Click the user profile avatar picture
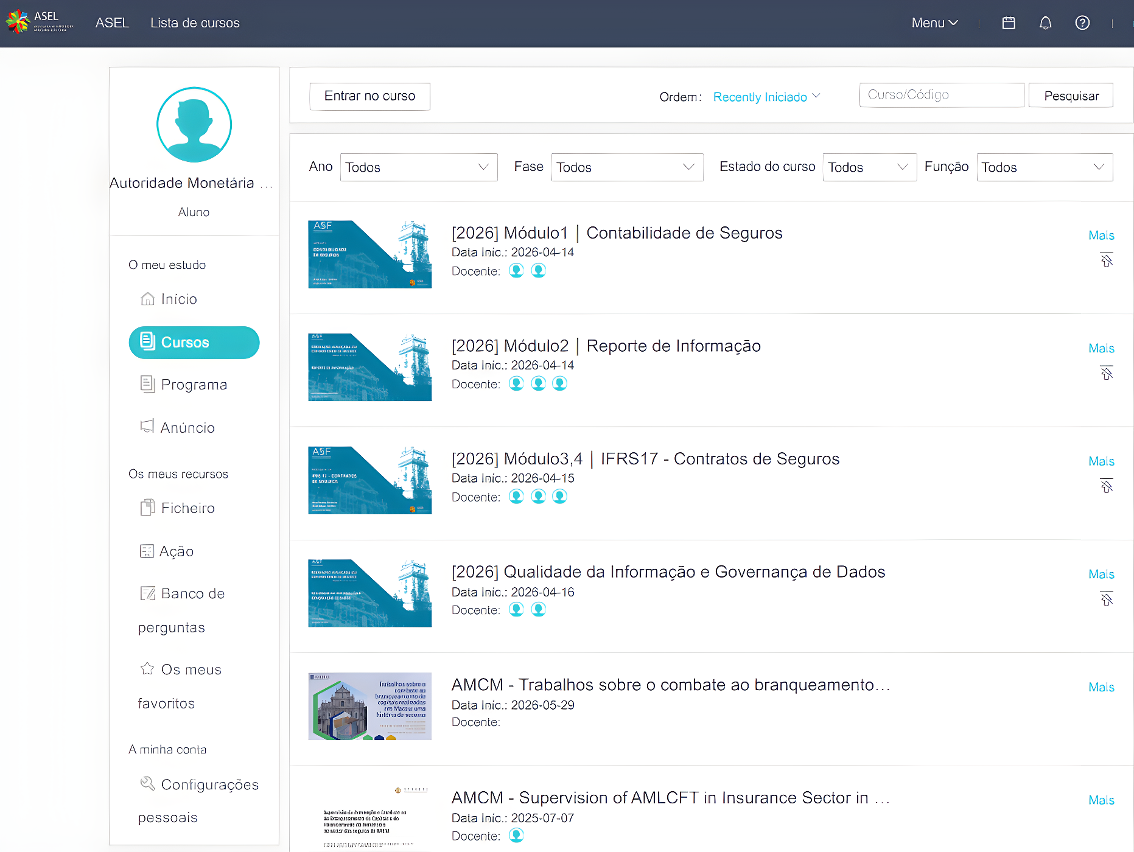Viewport: 1134px width, 852px height. tap(194, 124)
